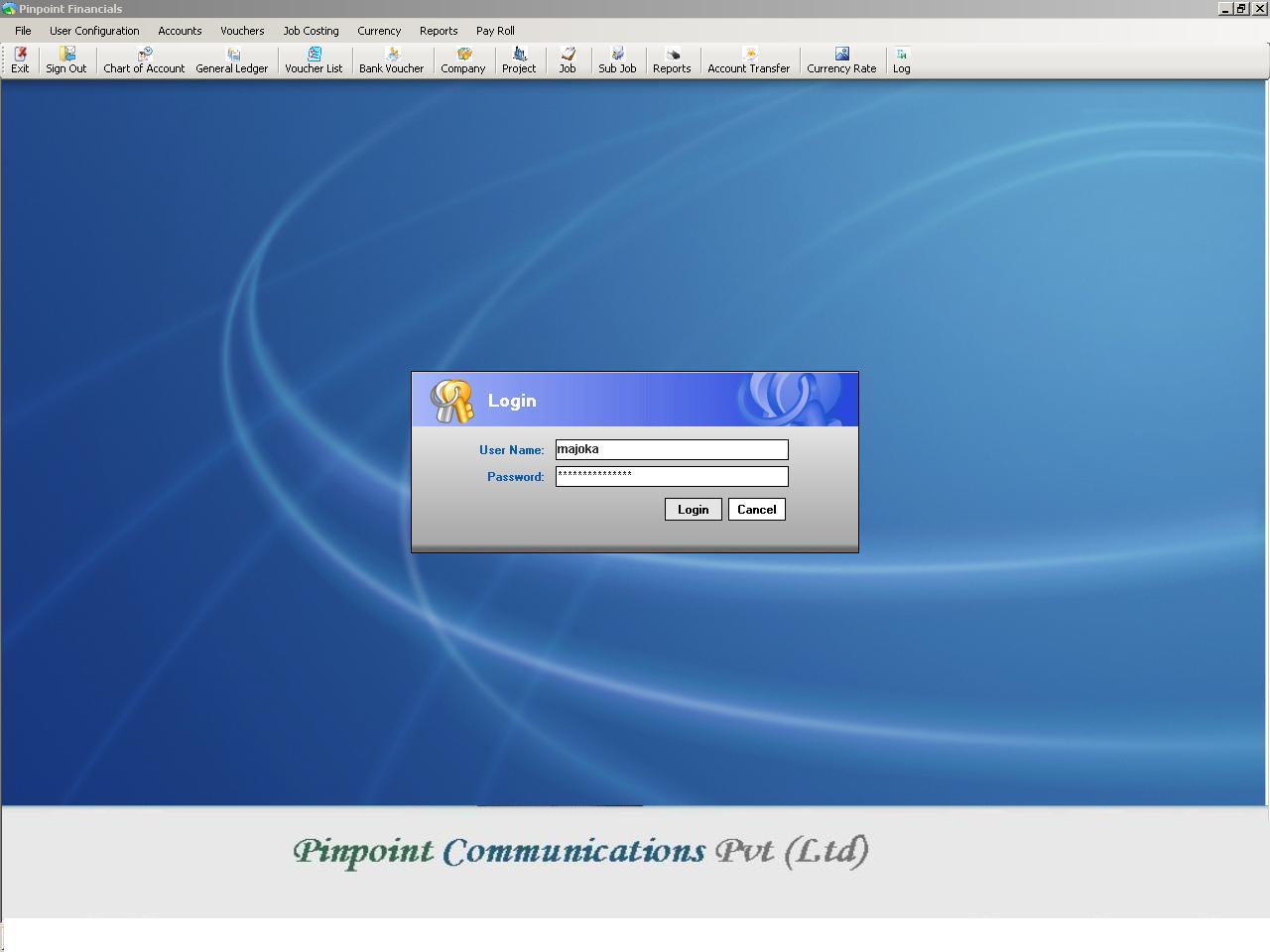
Task: Focus the Password field
Action: pyautogui.click(x=672, y=476)
